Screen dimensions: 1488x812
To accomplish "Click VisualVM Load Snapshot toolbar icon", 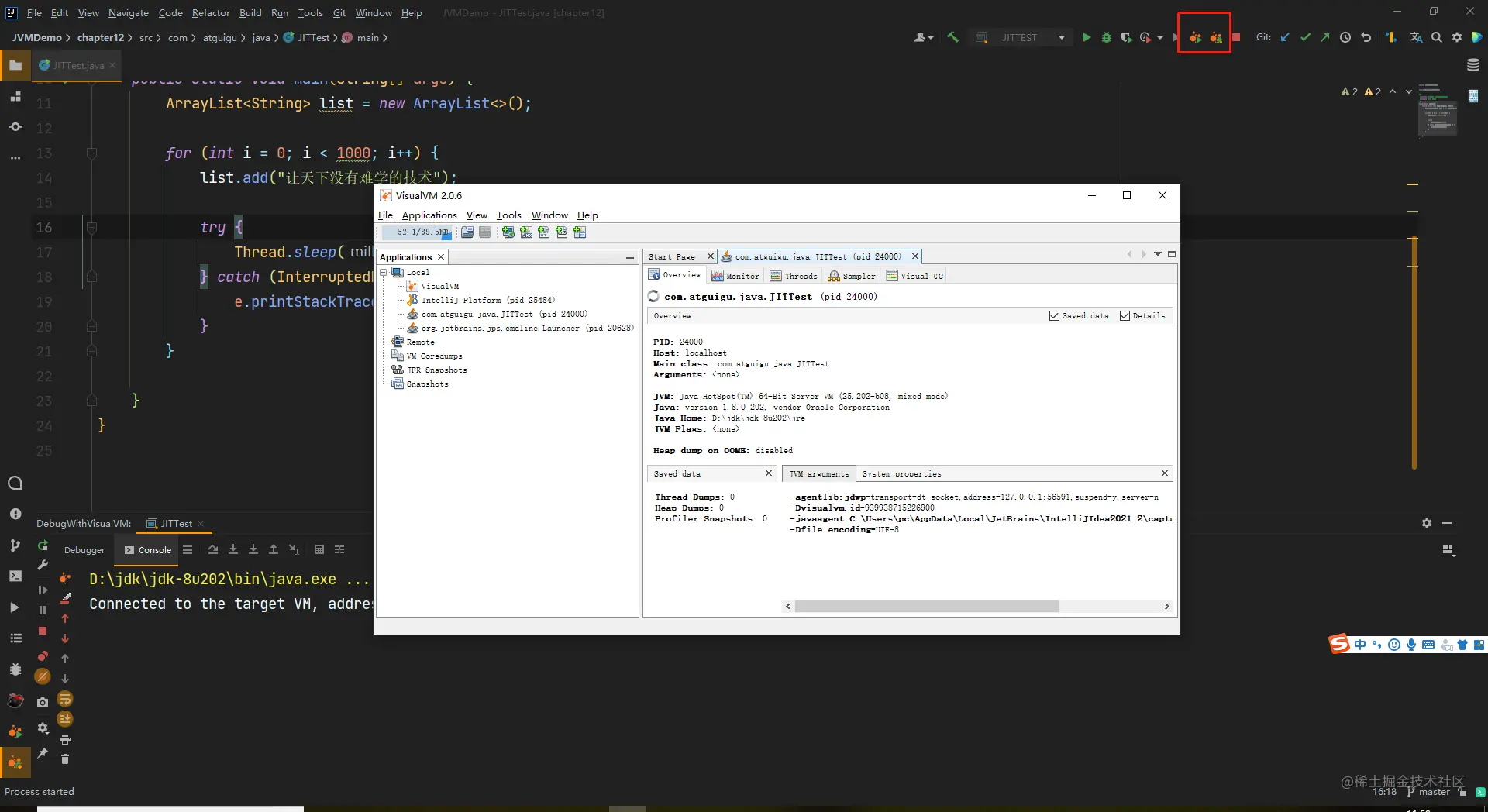I will click(467, 232).
